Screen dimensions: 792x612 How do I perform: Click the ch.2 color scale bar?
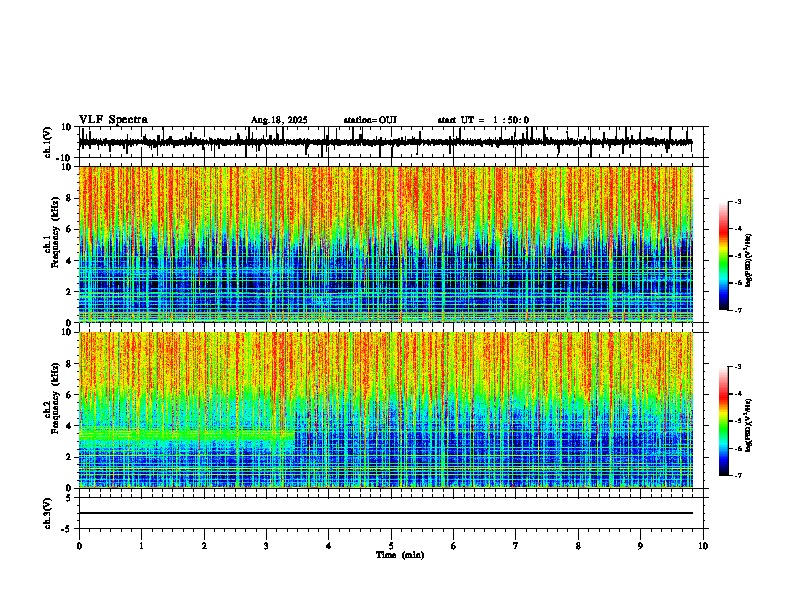tap(724, 421)
